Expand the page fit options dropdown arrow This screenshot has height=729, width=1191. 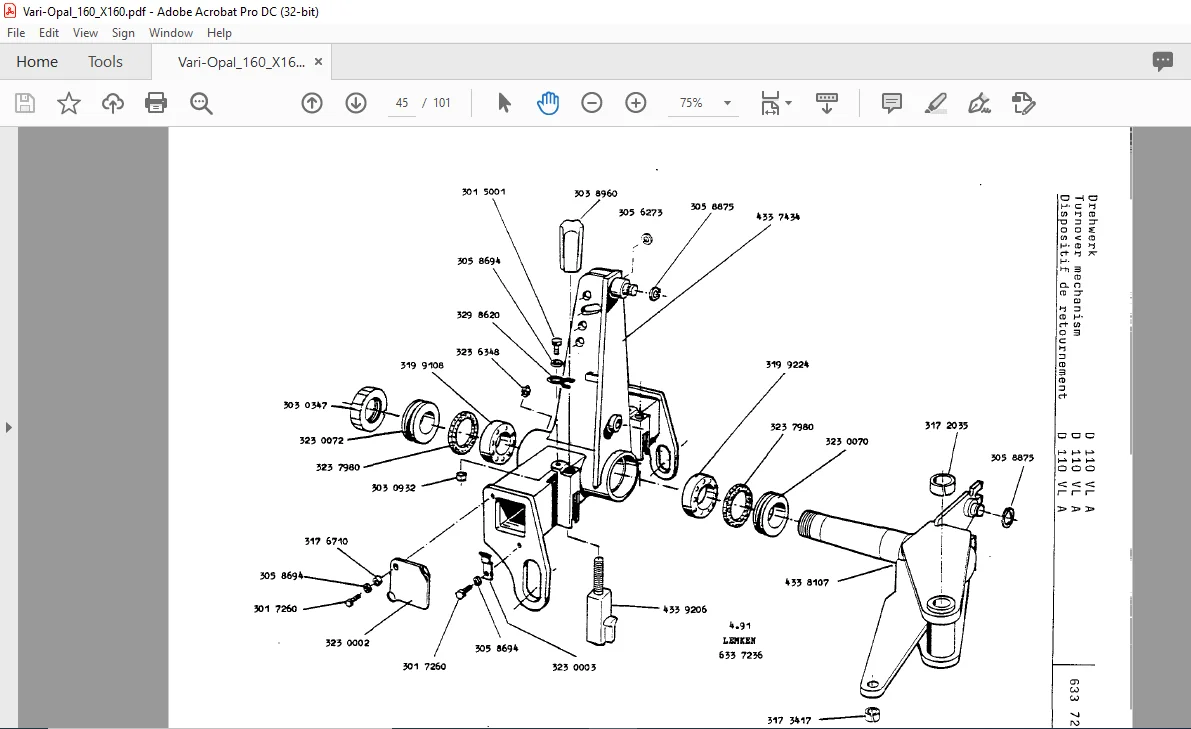click(788, 103)
